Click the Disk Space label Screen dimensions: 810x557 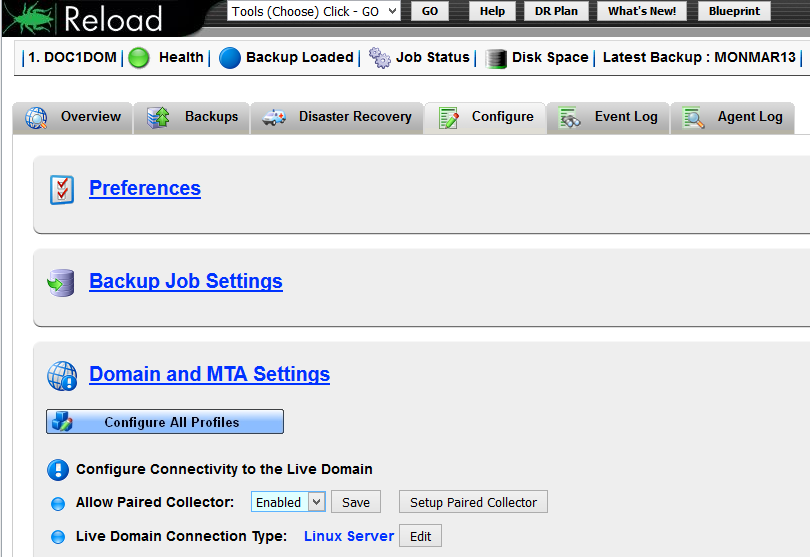[550, 57]
